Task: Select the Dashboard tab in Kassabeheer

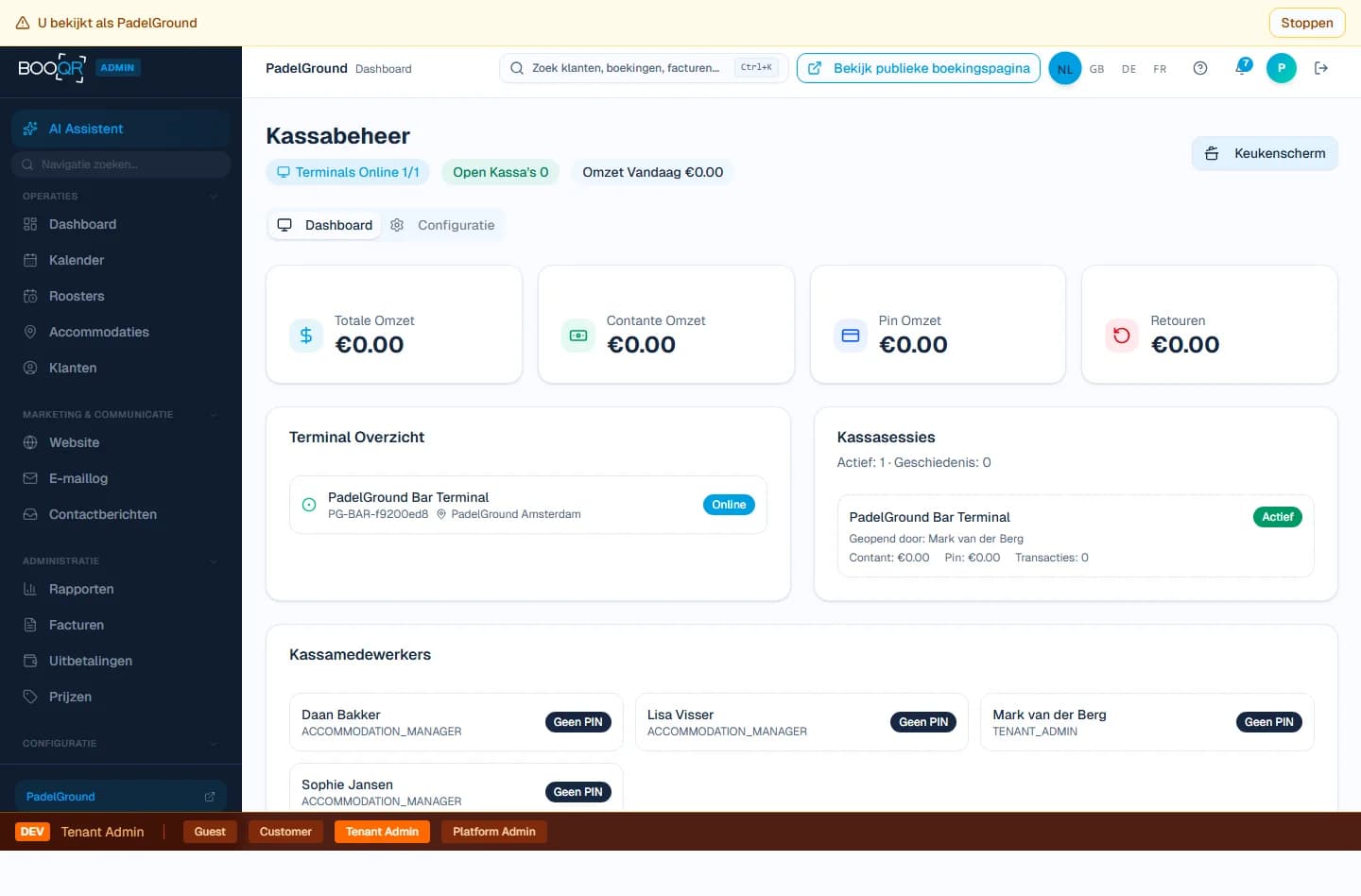Action: tap(325, 225)
